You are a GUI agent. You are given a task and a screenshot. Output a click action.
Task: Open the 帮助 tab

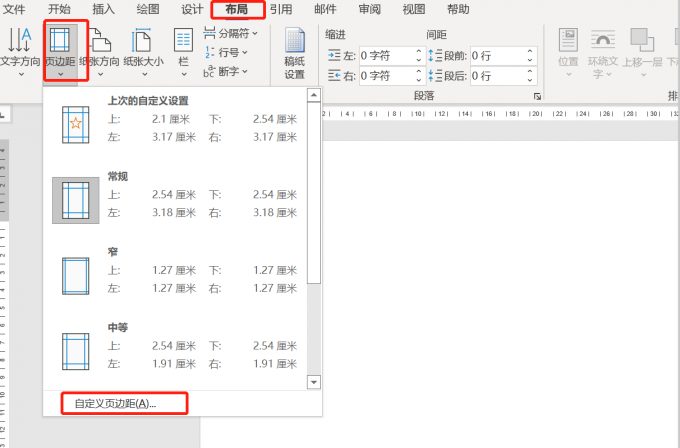click(458, 9)
